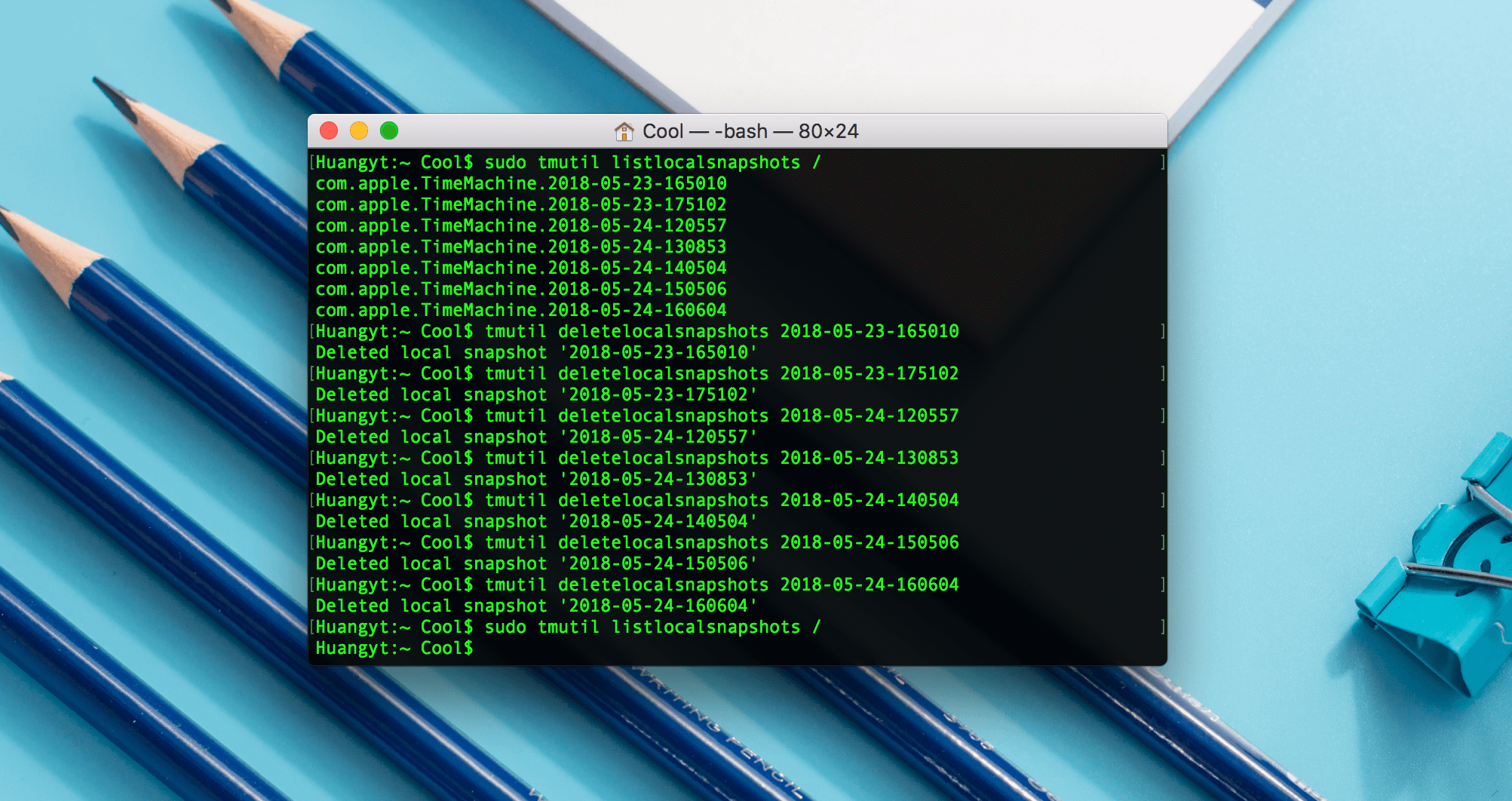Click the home folder icon in title bar

tap(624, 131)
